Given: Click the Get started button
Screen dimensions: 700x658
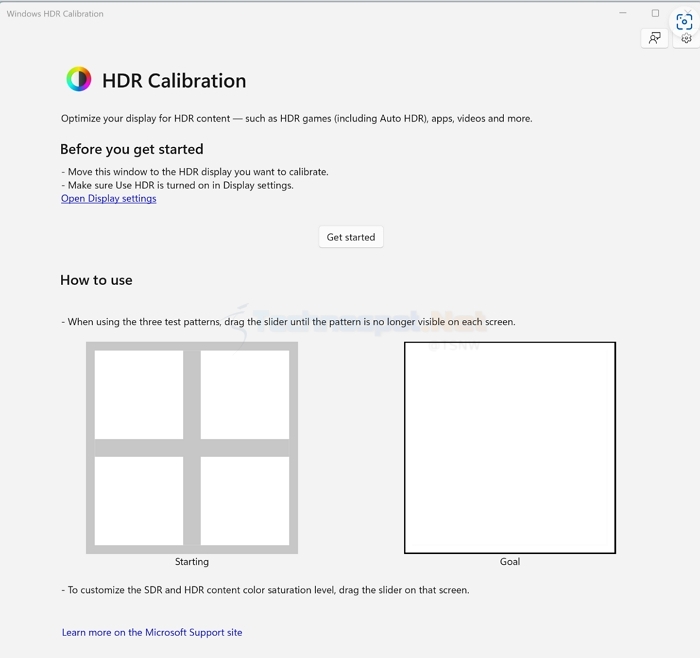Looking at the screenshot, I should [351, 237].
